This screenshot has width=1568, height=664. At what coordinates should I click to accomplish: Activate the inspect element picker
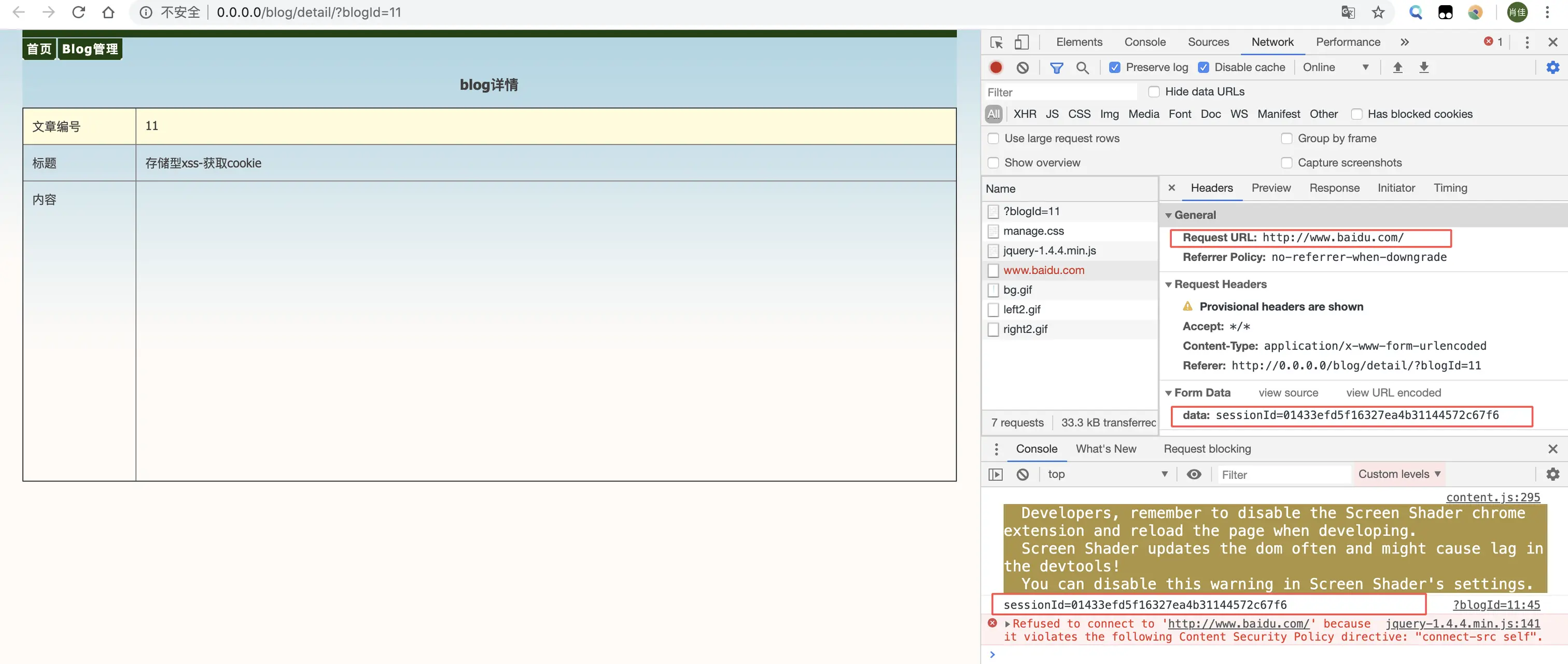pyautogui.click(x=997, y=42)
